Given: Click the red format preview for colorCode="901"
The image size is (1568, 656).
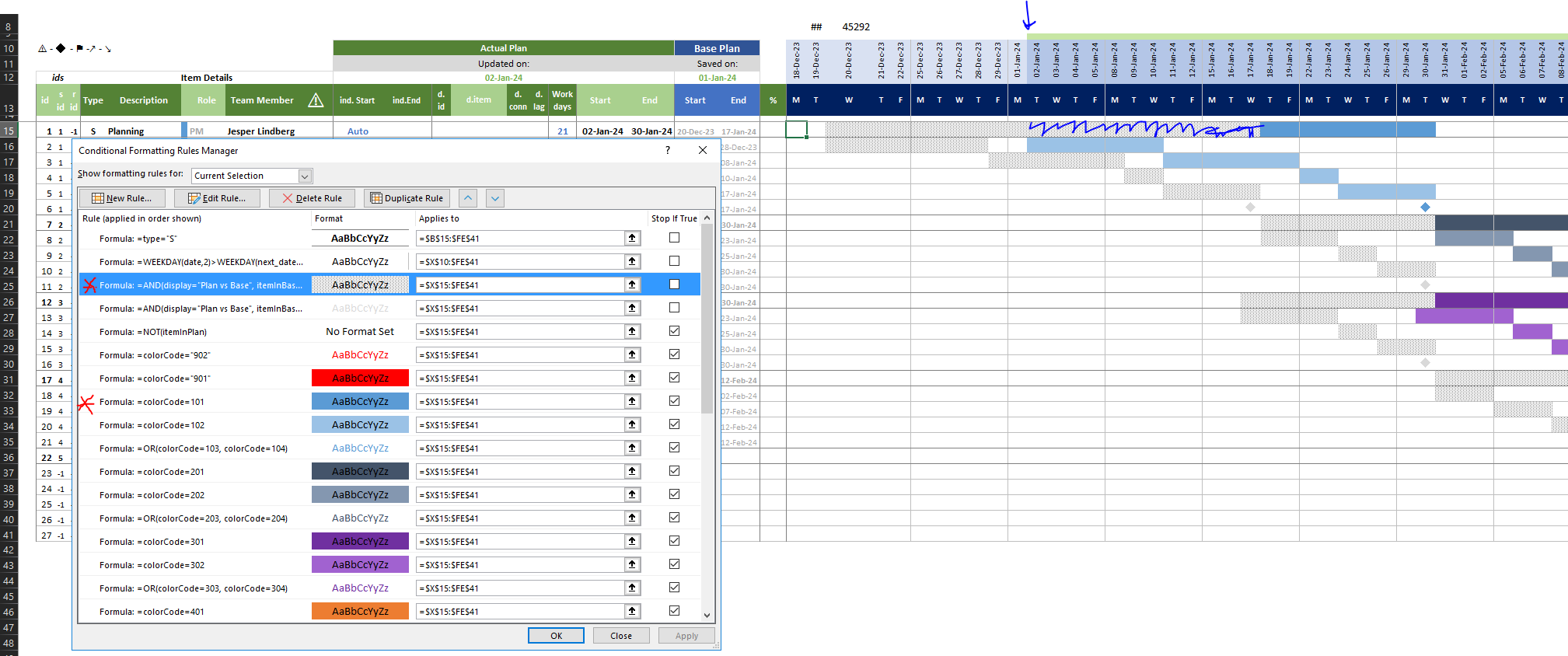Looking at the screenshot, I should coord(360,379).
